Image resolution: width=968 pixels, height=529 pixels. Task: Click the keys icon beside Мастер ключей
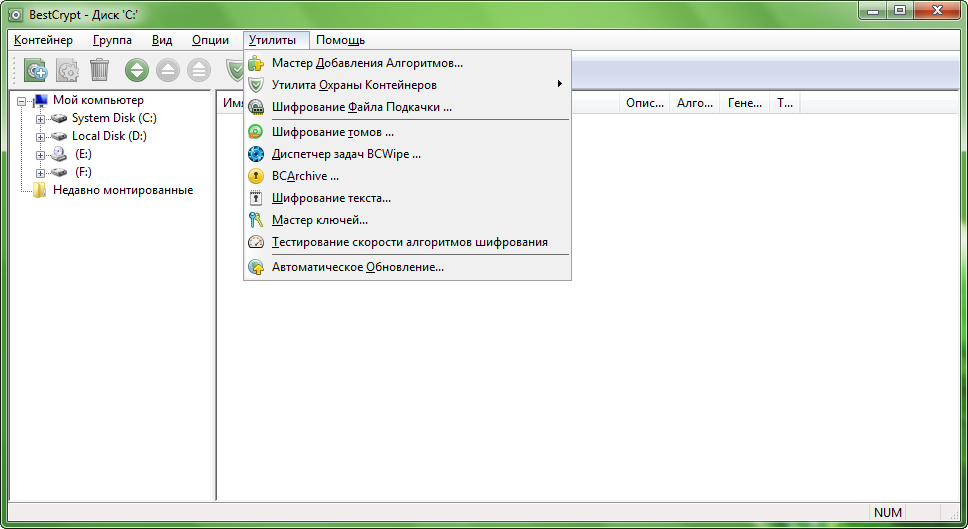tap(256, 220)
